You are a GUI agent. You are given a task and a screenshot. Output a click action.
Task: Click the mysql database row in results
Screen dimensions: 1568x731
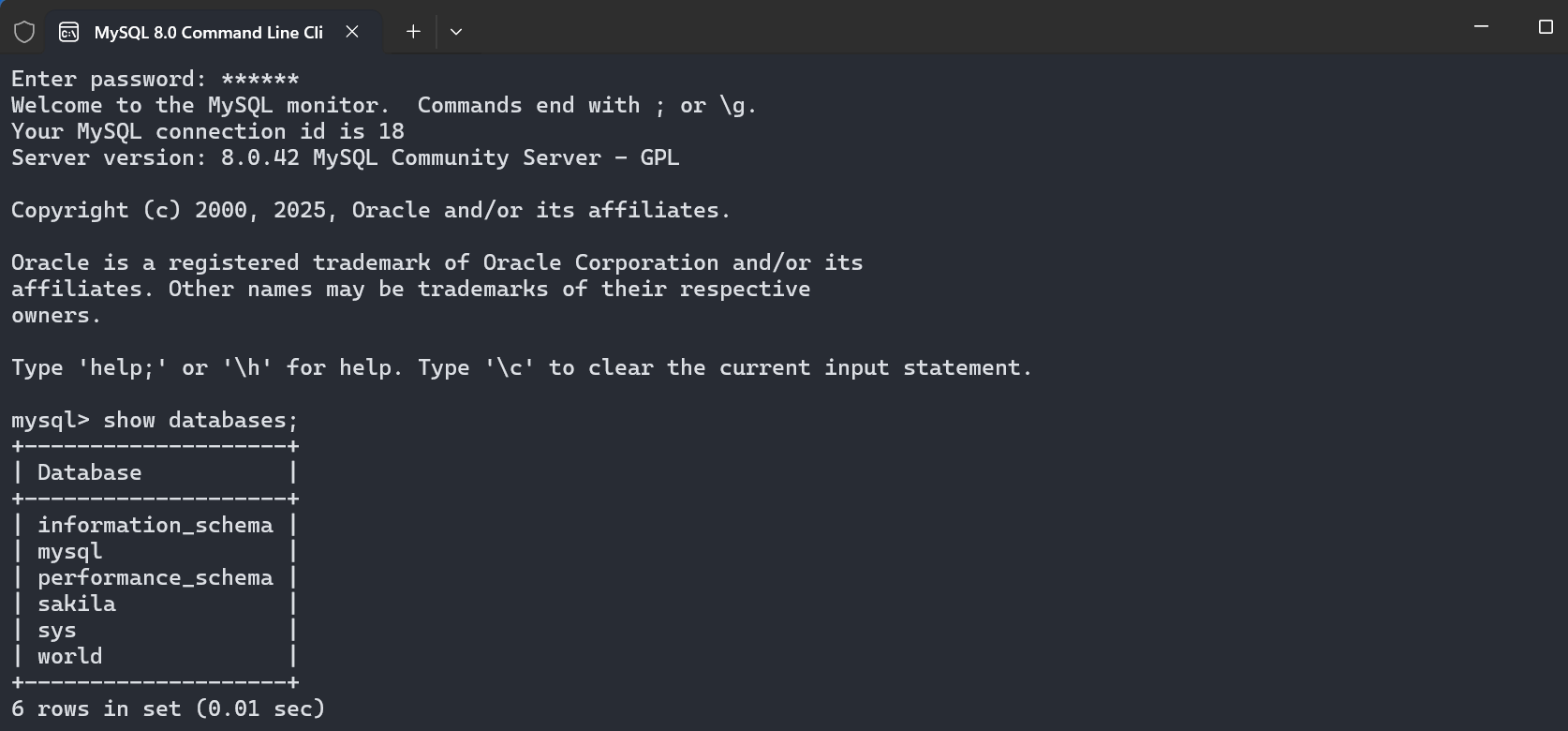(70, 552)
